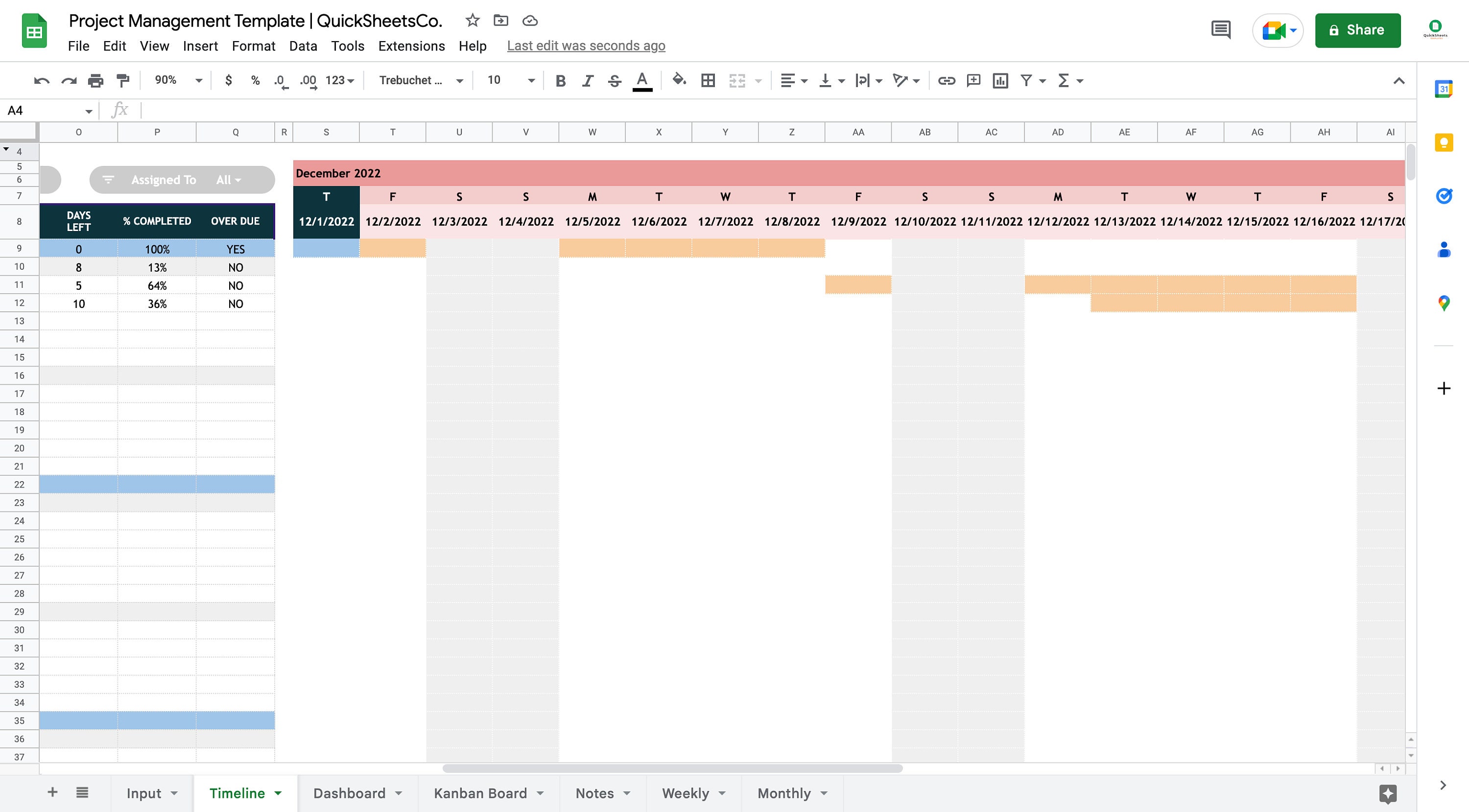Open version history via Last edit link
The width and height of the screenshot is (1469, 812).
pyautogui.click(x=586, y=46)
